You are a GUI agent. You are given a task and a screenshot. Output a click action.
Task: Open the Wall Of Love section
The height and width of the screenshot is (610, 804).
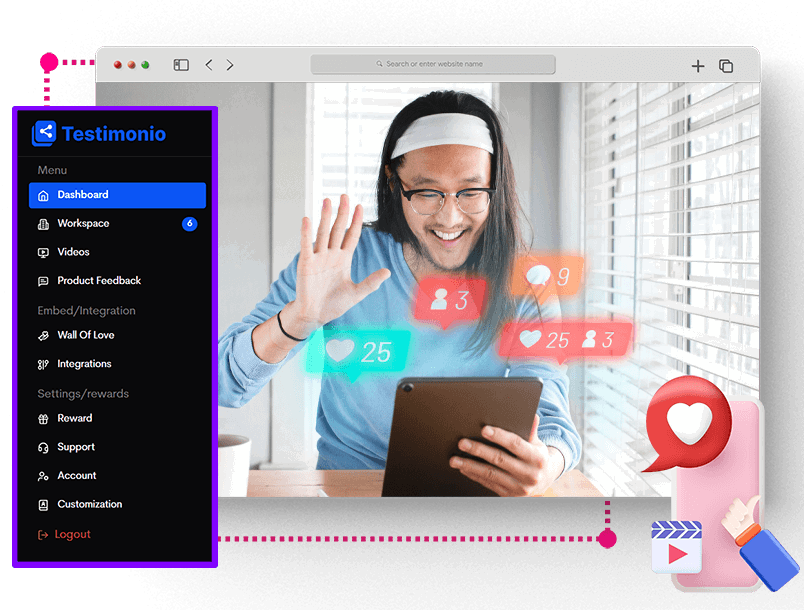[86, 336]
